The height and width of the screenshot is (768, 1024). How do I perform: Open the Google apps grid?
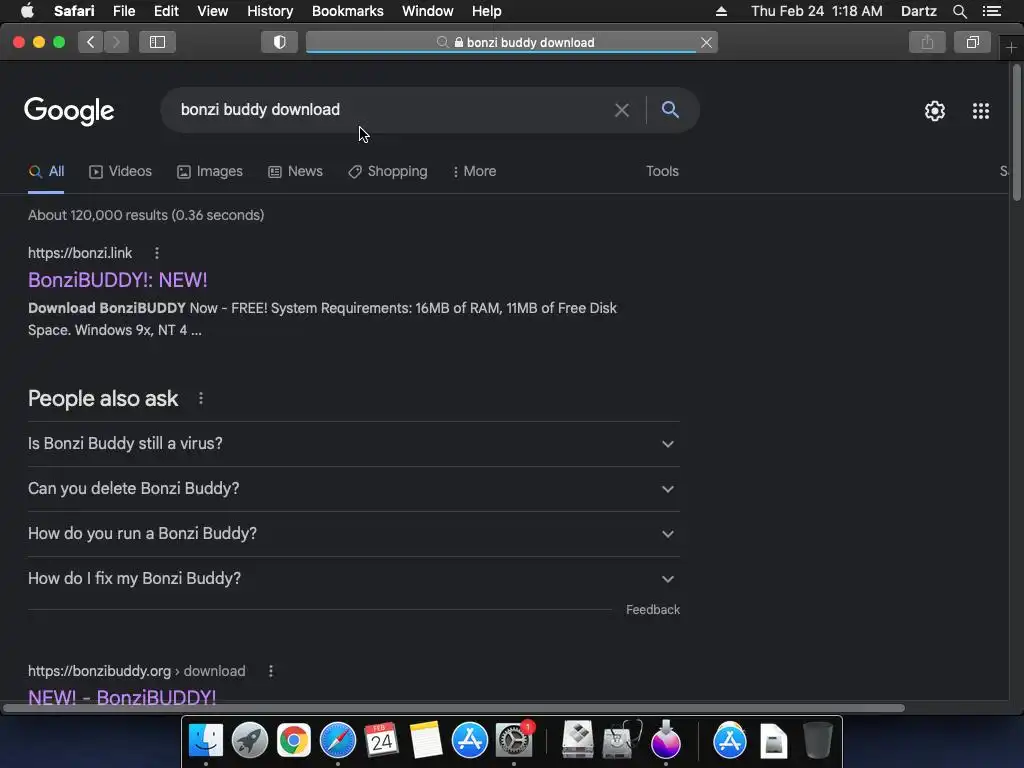pos(981,111)
